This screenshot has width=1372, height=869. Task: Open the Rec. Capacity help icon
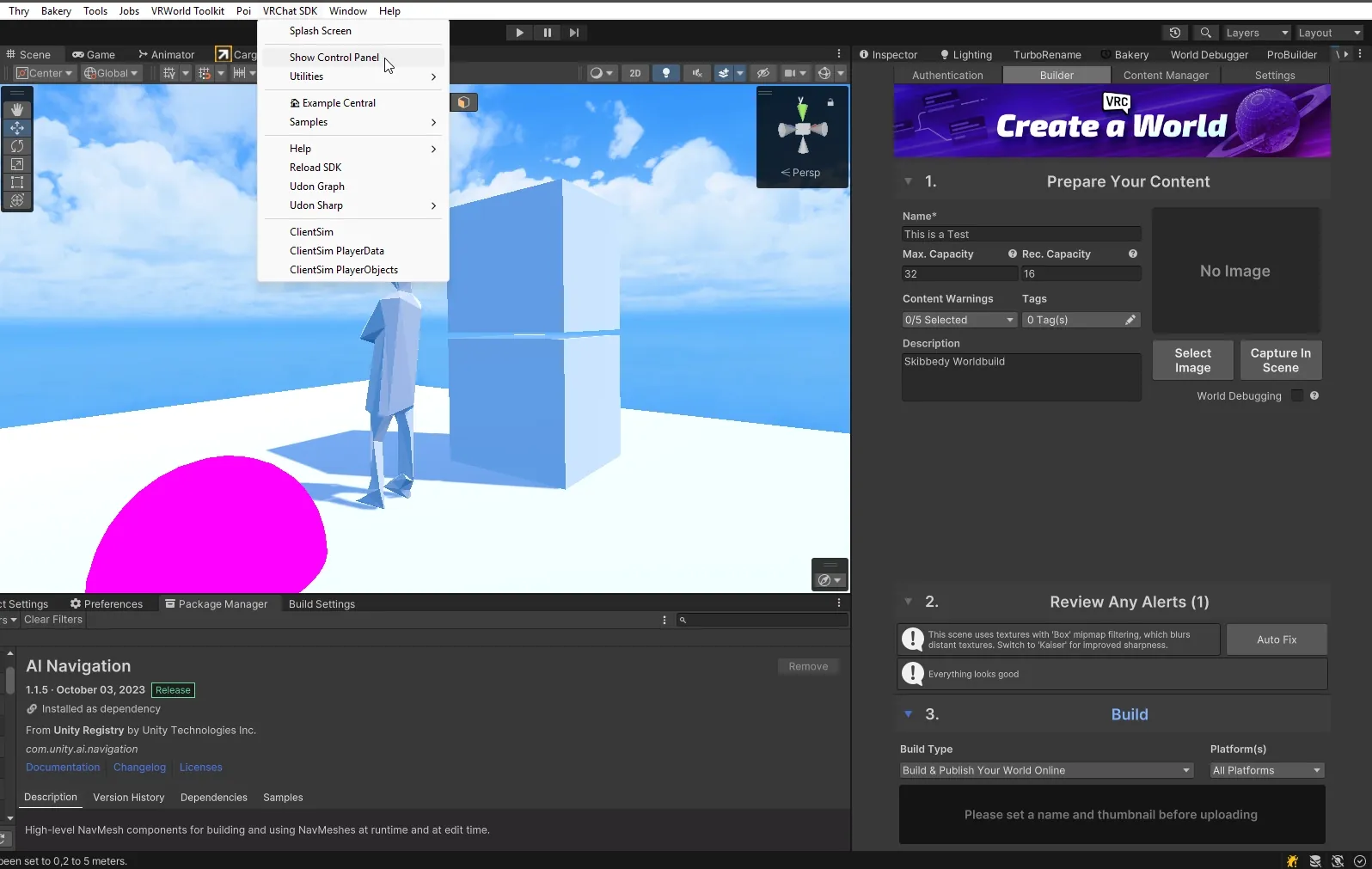coord(1133,254)
